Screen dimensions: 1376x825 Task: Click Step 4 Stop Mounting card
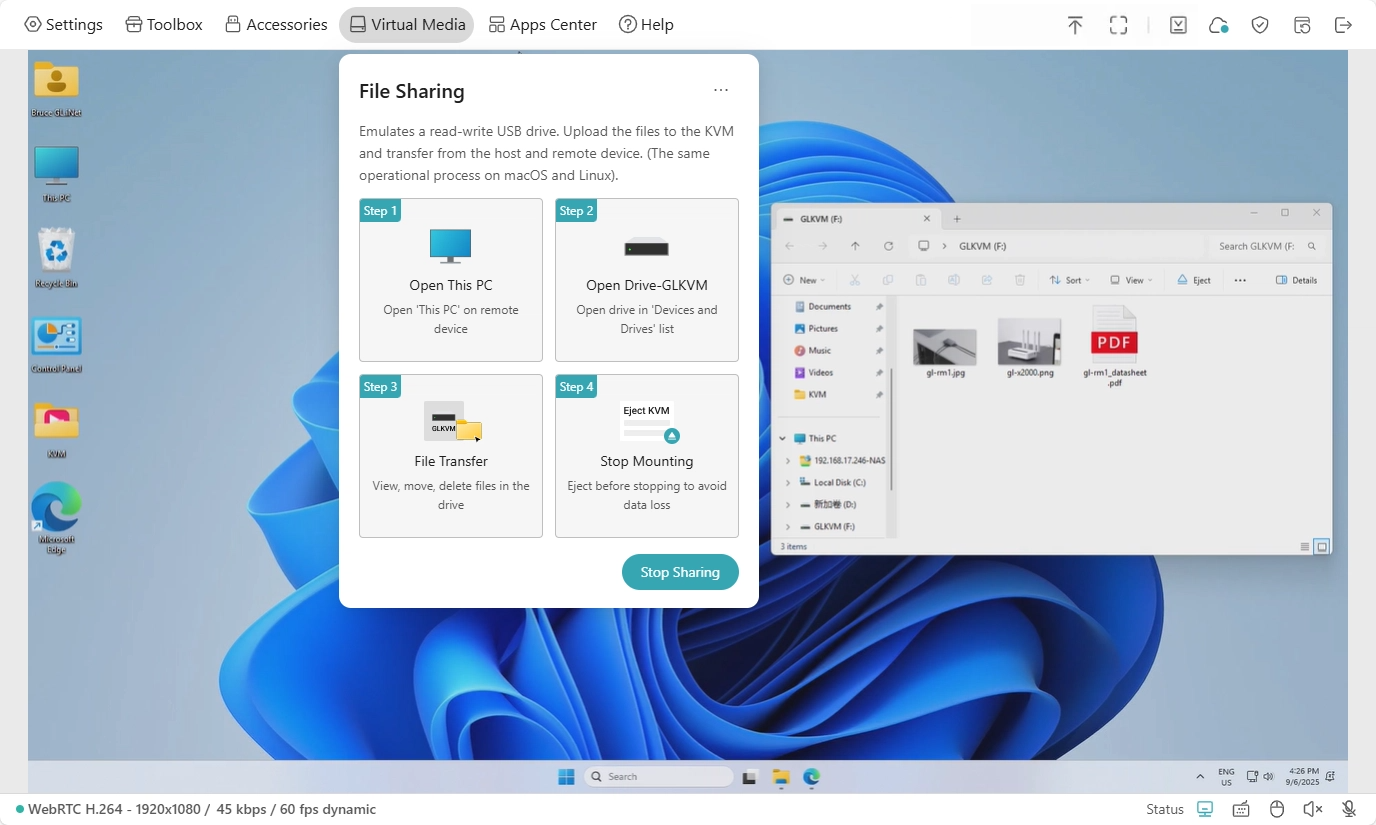click(x=647, y=456)
